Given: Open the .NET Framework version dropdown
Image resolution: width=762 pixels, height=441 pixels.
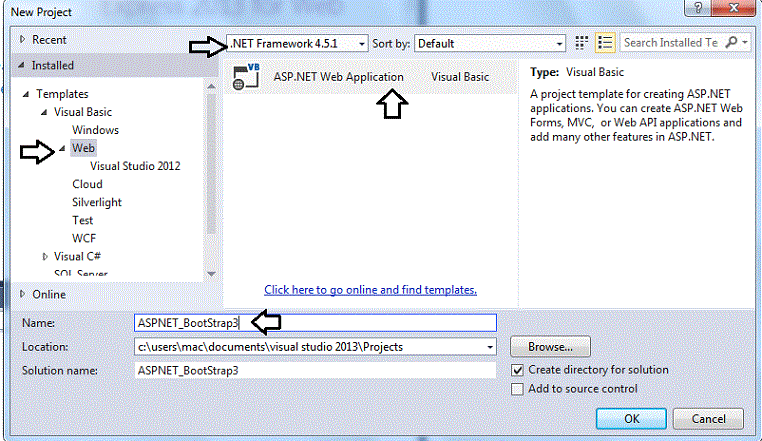Looking at the screenshot, I should tap(297, 43).
